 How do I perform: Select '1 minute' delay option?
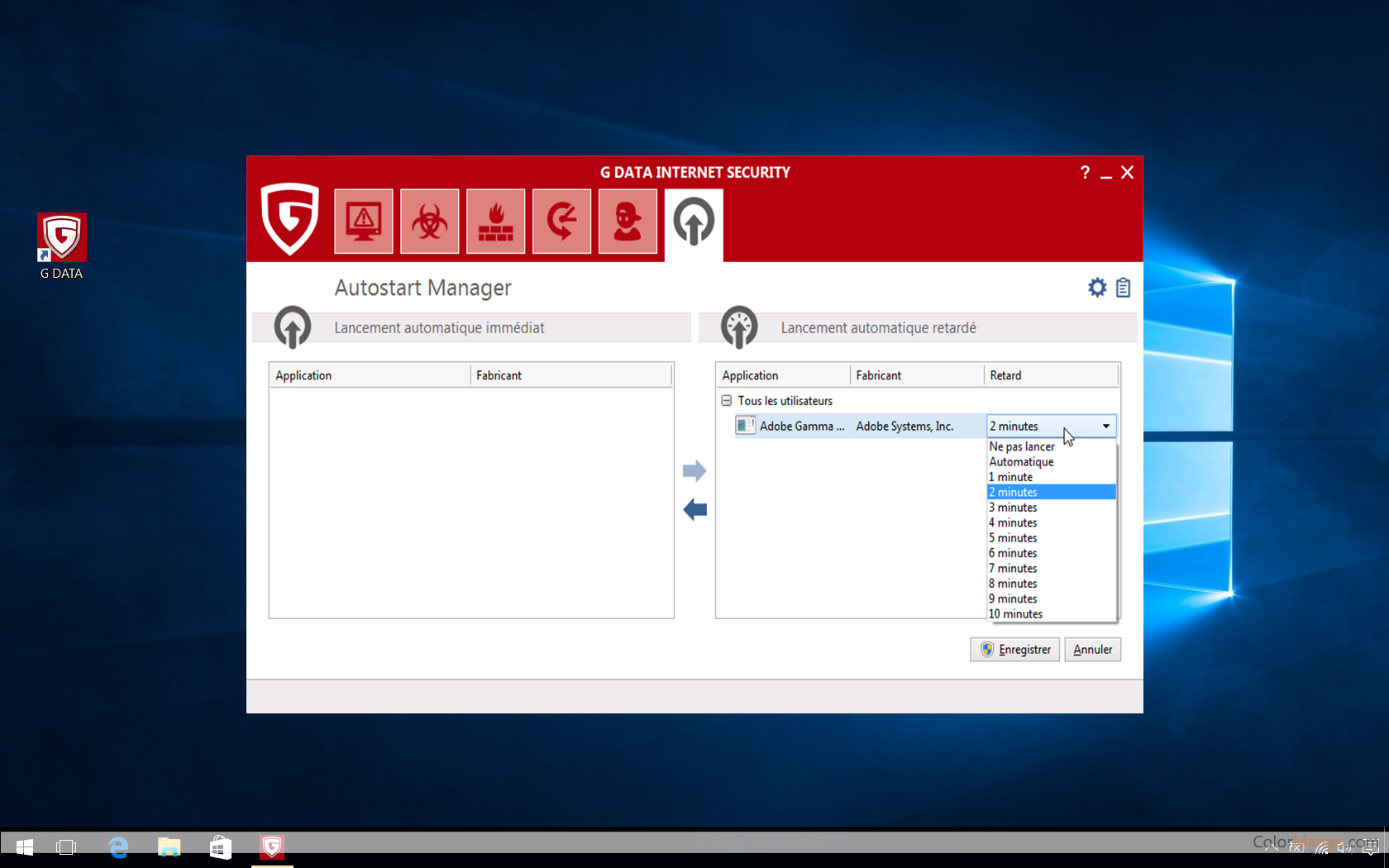tap(1052, 477)
